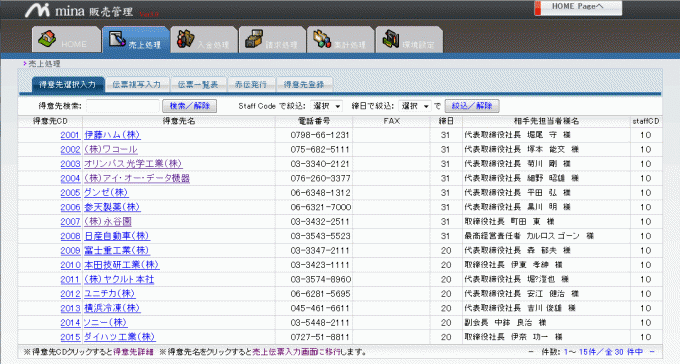Click the 相手先担当者様名 column header

(x=546, y=121)
